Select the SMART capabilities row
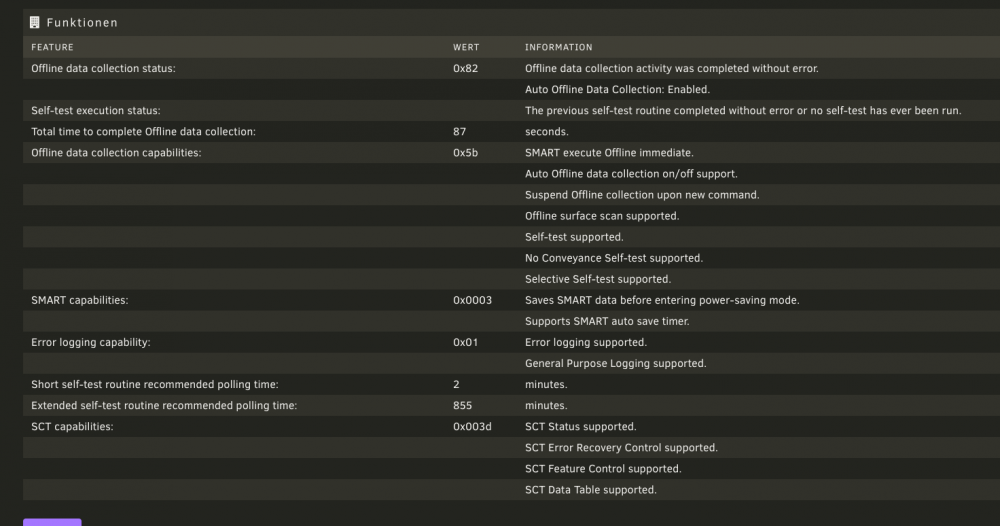The height and width of the screenshot is (526, 1000). click(x=511, y=300)
